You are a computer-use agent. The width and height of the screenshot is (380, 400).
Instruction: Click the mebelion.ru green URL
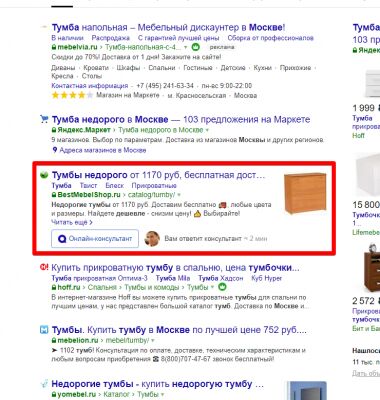(x=78, y=340)
